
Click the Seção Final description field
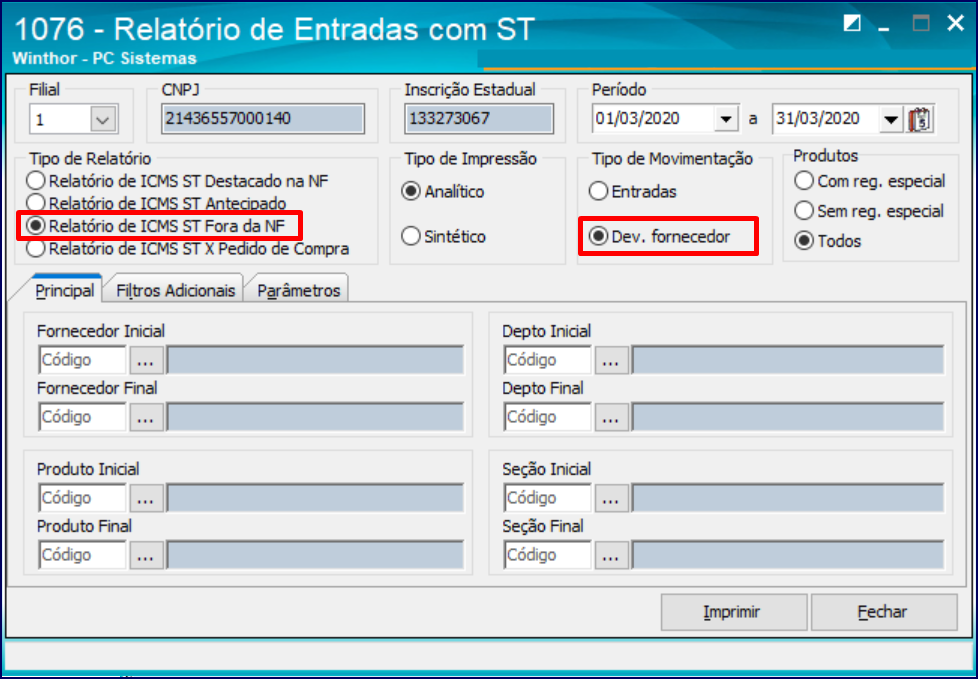coord(788,554)
